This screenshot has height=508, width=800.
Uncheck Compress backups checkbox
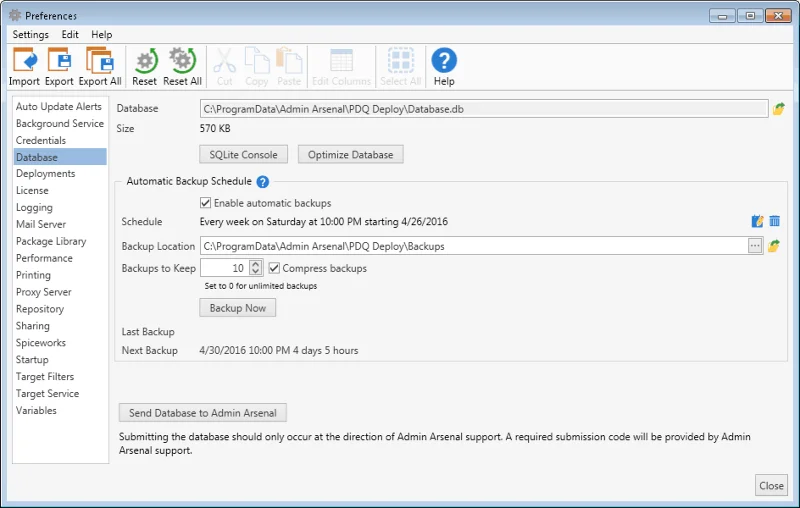tap(274, 268)
